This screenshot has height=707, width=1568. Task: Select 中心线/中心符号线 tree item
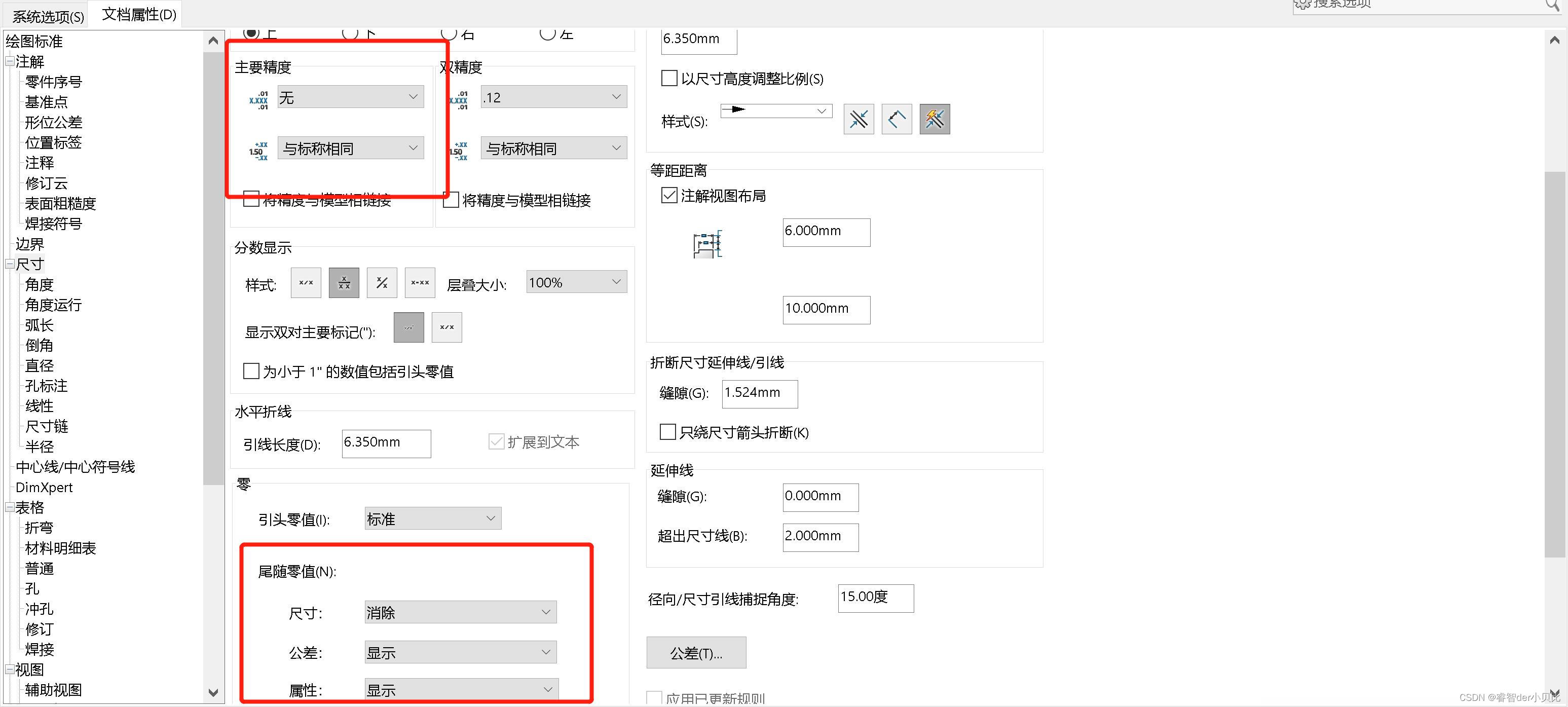click(x=75, y=467)
